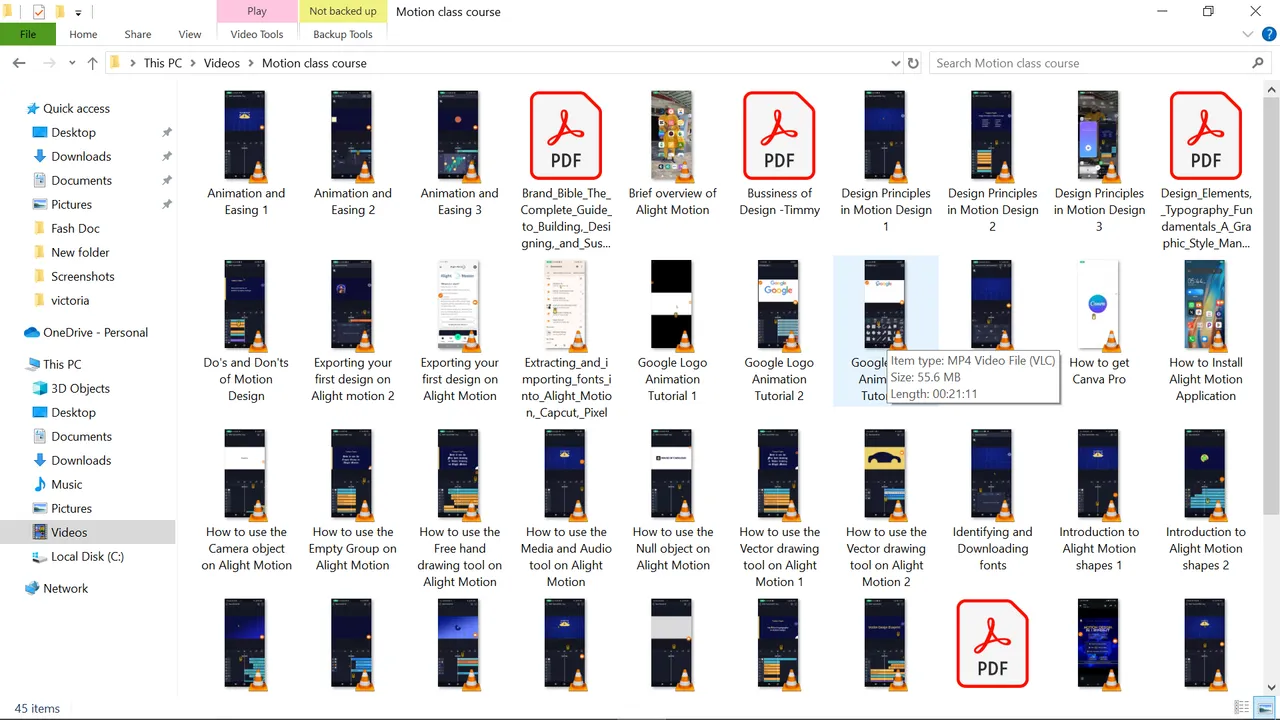Select Design Principles in Motion Design 1
Viewport: 1280px width, 720px height.
pos(886,161)
